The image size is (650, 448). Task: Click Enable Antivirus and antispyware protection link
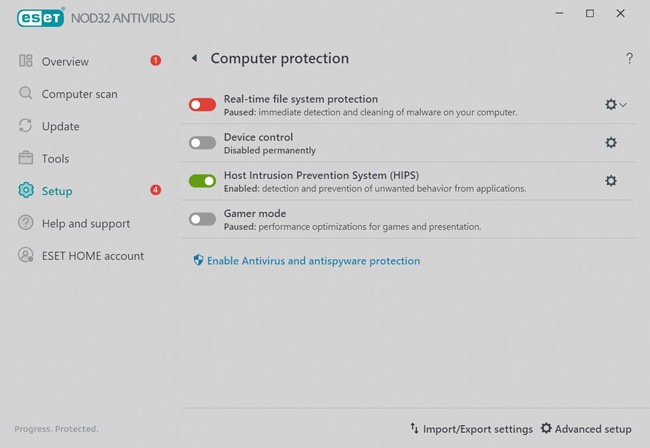313,261
